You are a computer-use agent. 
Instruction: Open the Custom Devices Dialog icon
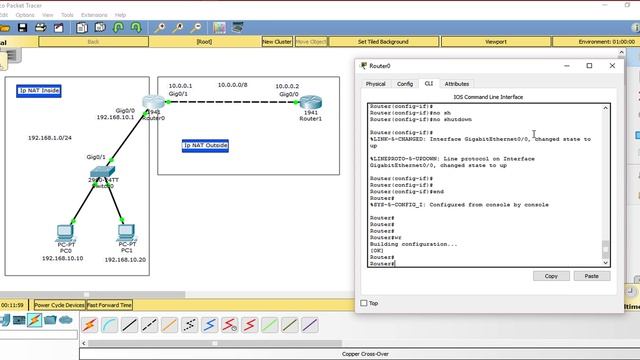[238, 28]
